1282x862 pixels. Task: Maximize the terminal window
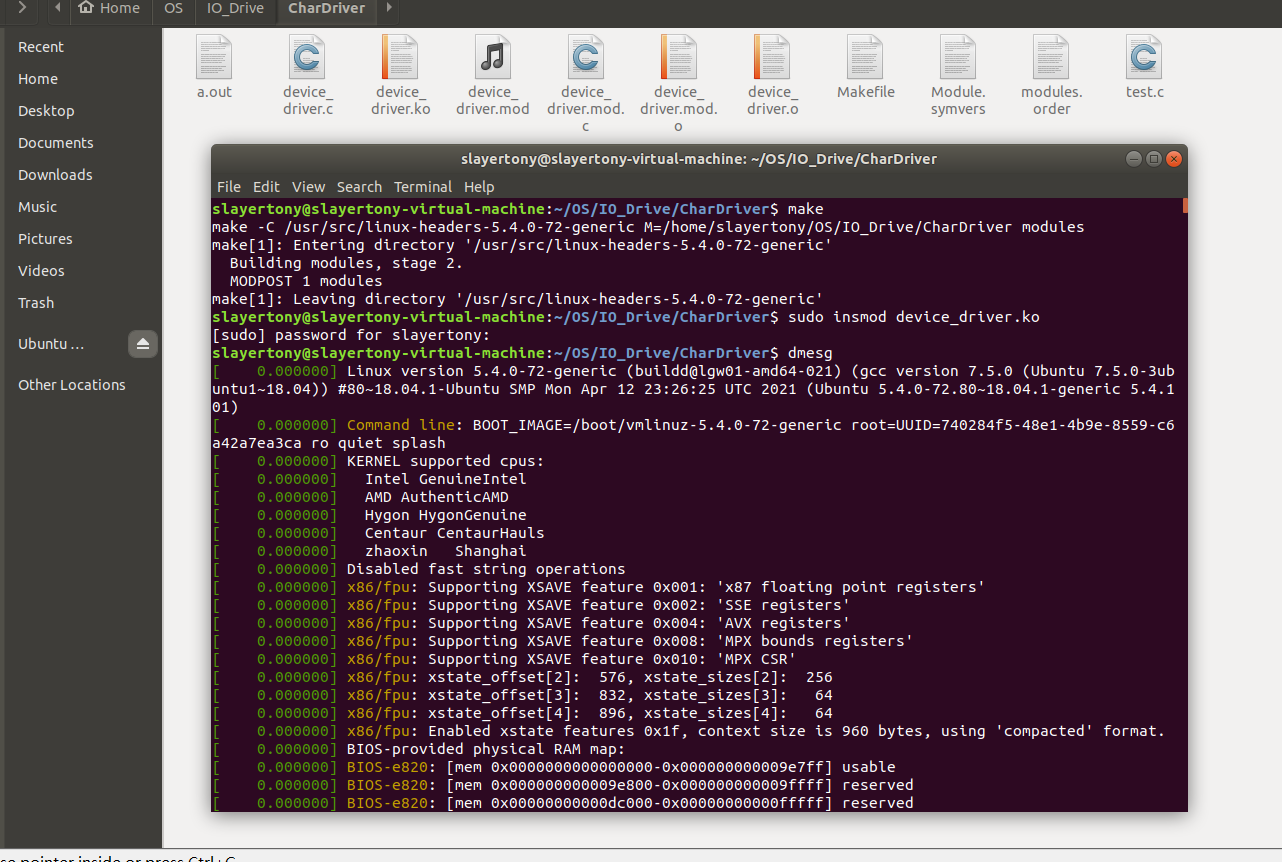point(1153,158)
